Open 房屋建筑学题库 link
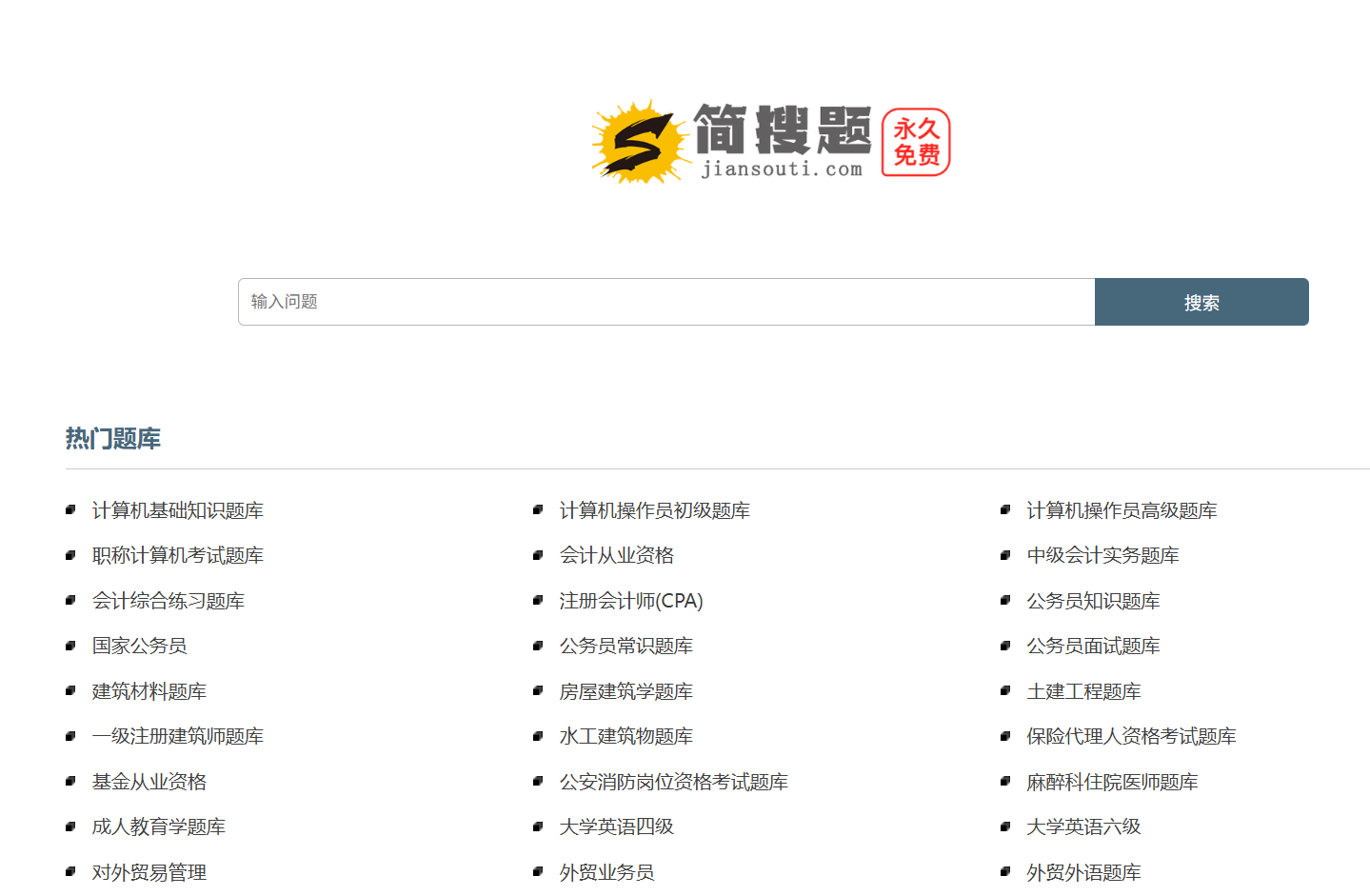The width and height of the screenshot is (1370, 896). click(x=626, y=691)
